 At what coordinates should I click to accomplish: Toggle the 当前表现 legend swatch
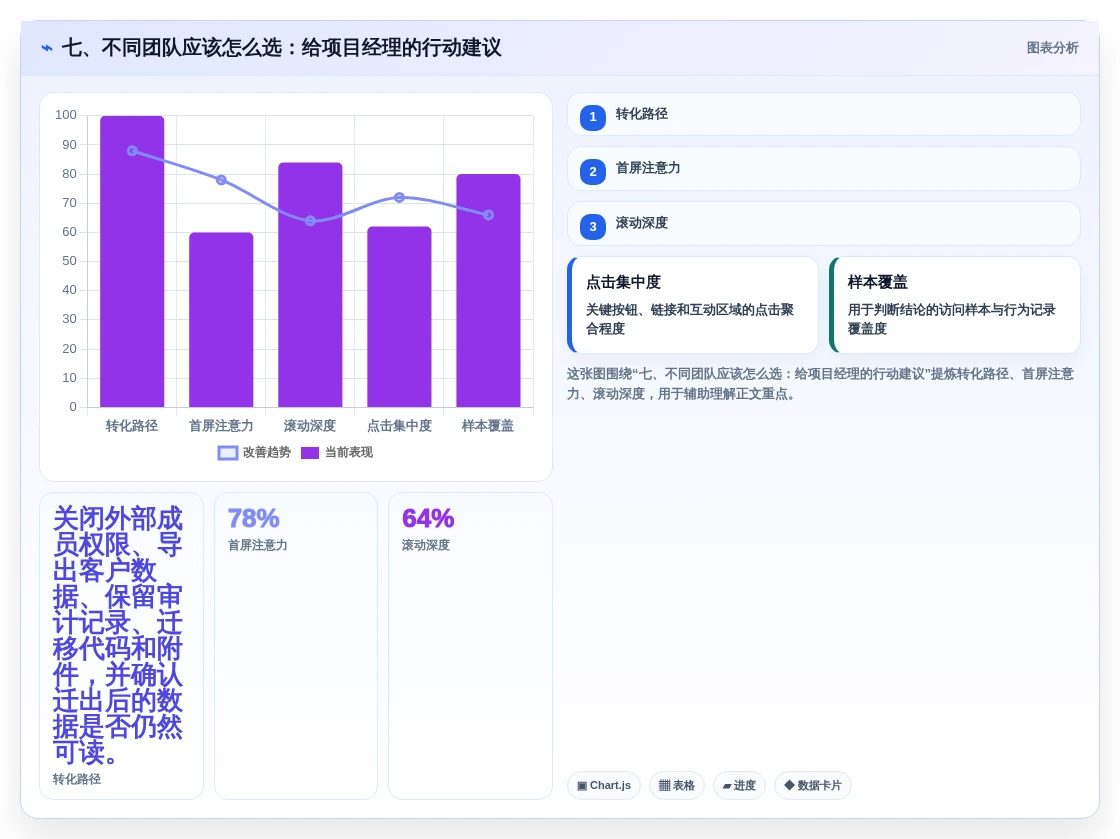310,453
